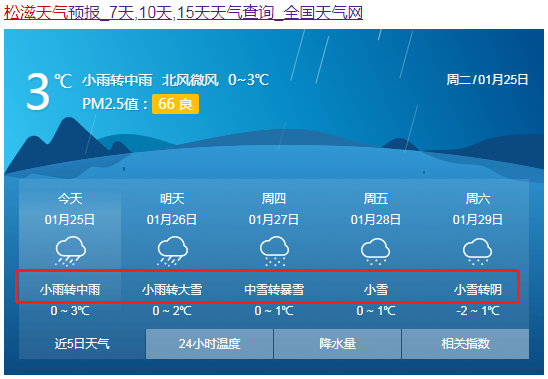Click the 01月28日 date text
548x379 pixels.
376,220
